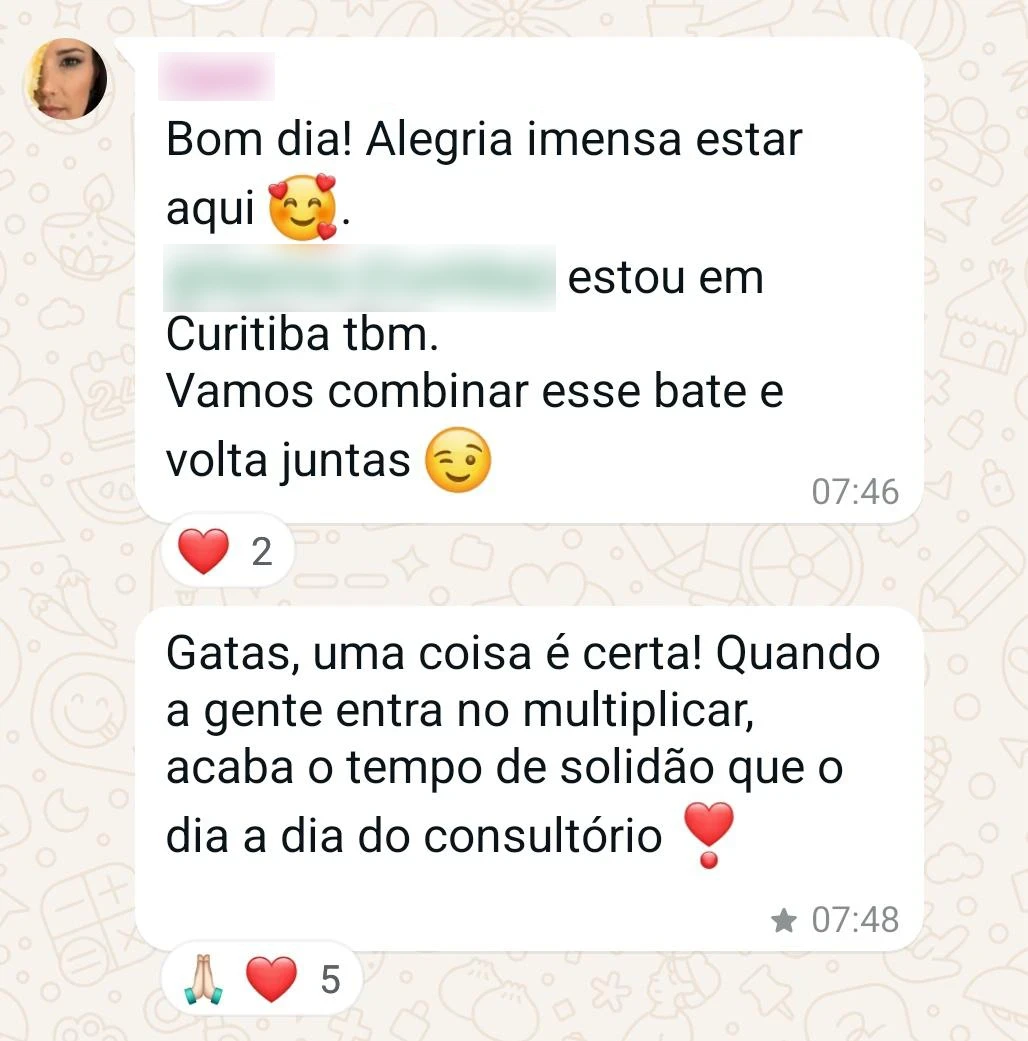Screen dimensions: 1028x1041
Task: Tap the reaction count 5
Action: 331,980
